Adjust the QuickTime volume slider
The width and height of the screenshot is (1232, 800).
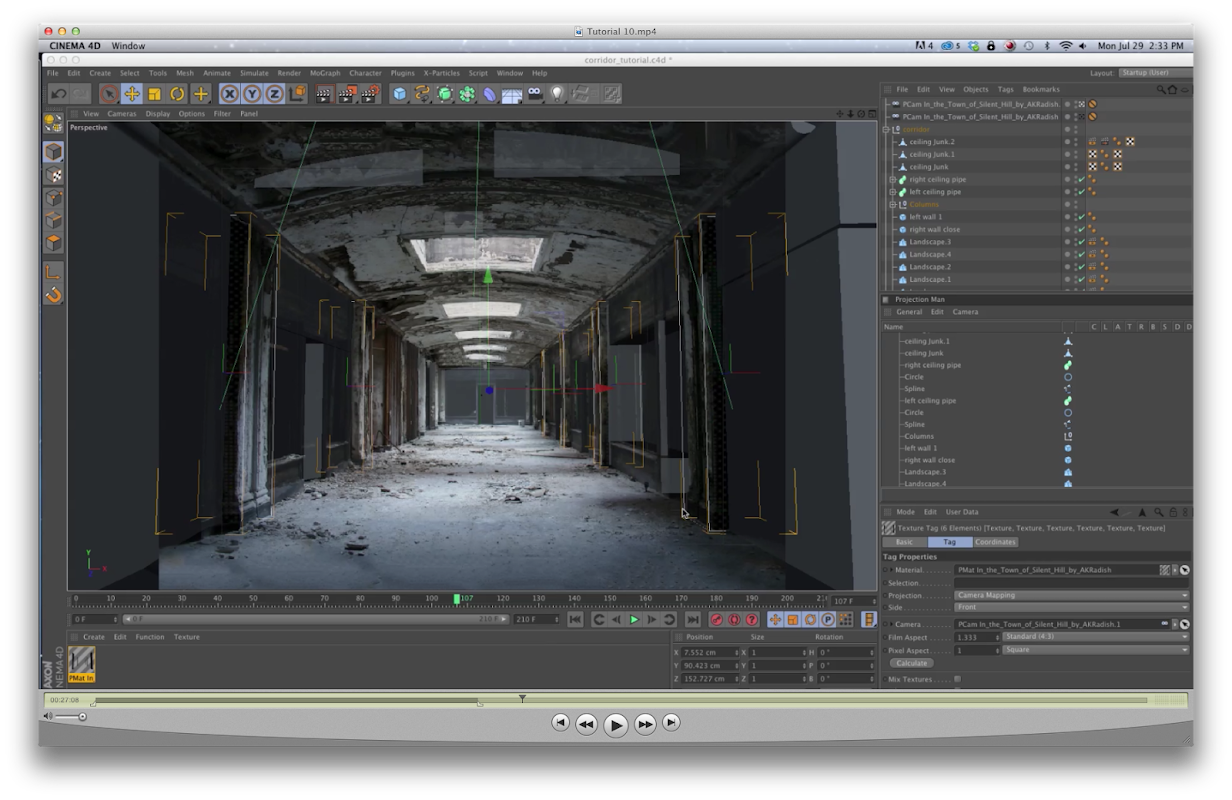(x=82, y=716)
